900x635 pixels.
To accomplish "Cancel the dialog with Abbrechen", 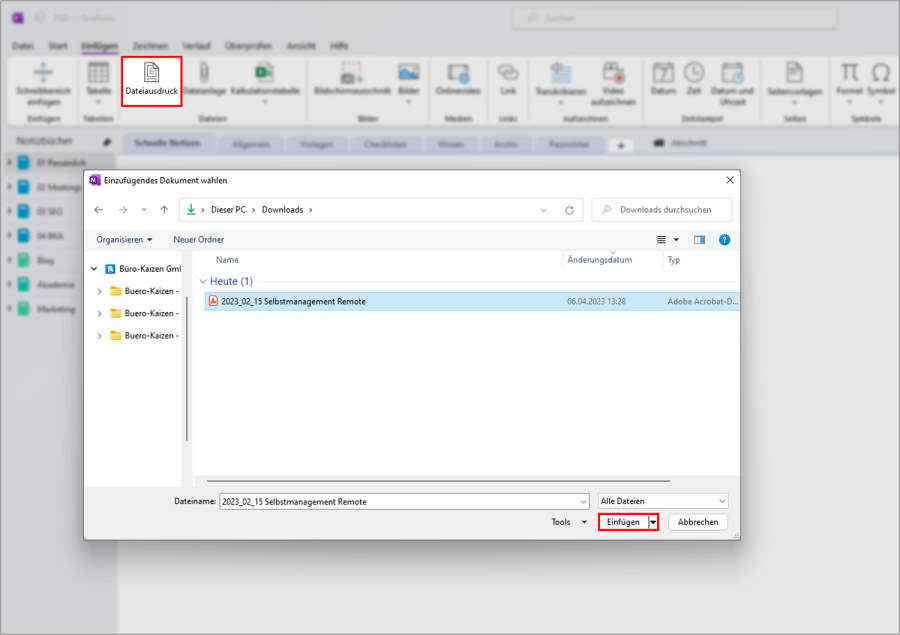I will (697, 521).
